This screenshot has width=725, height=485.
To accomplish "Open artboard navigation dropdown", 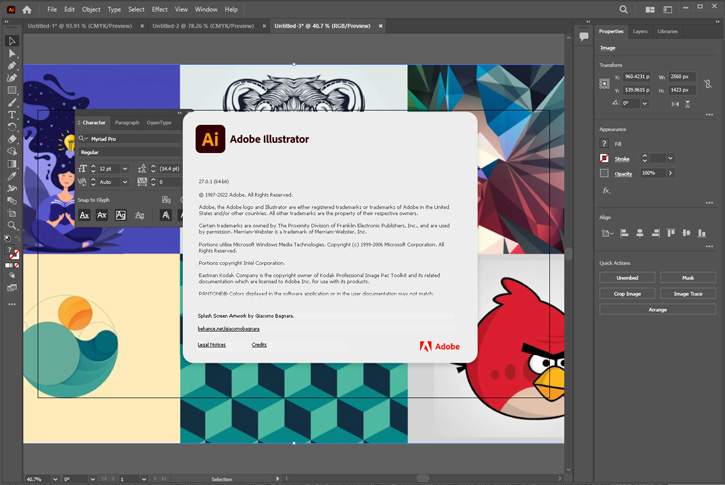I will [x=144, y=479].
